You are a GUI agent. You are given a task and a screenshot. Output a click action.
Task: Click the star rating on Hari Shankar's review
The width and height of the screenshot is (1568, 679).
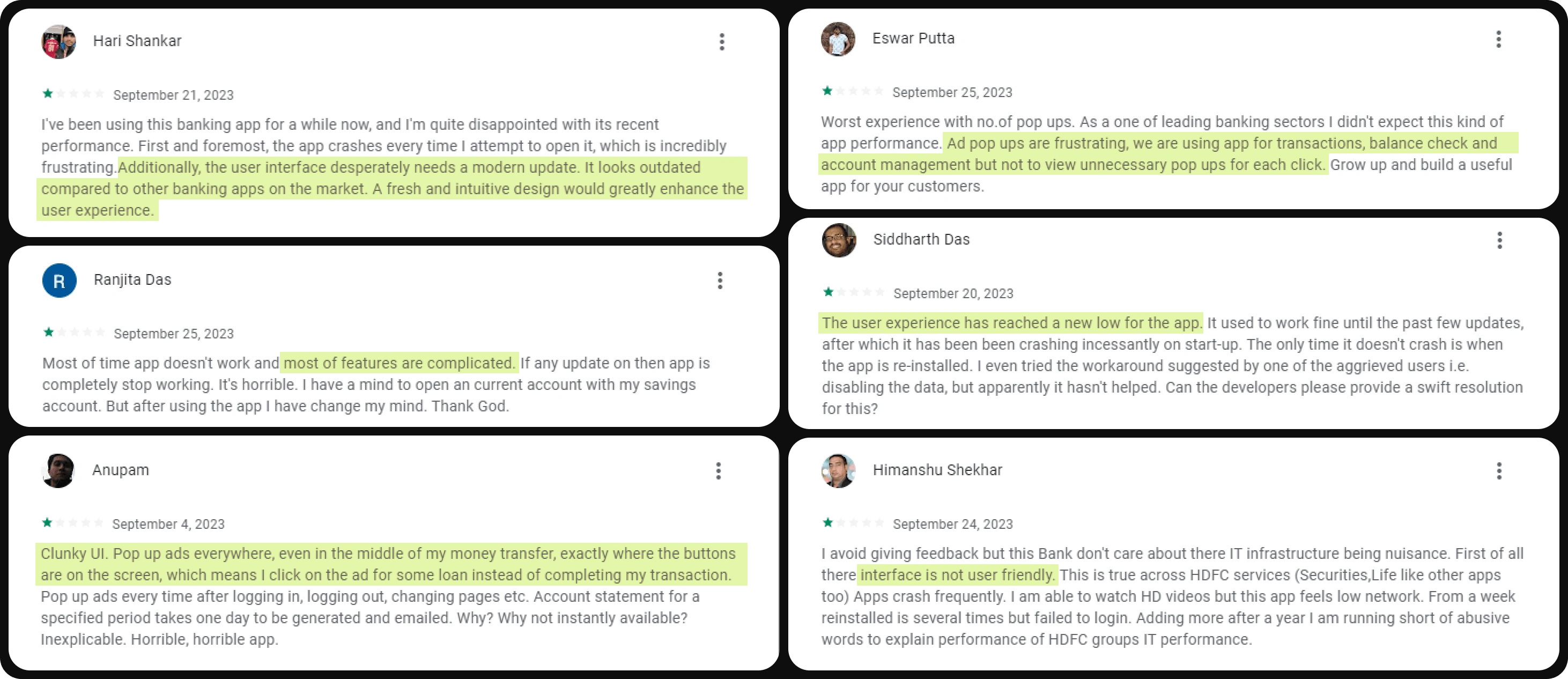[x=73, y=94]
